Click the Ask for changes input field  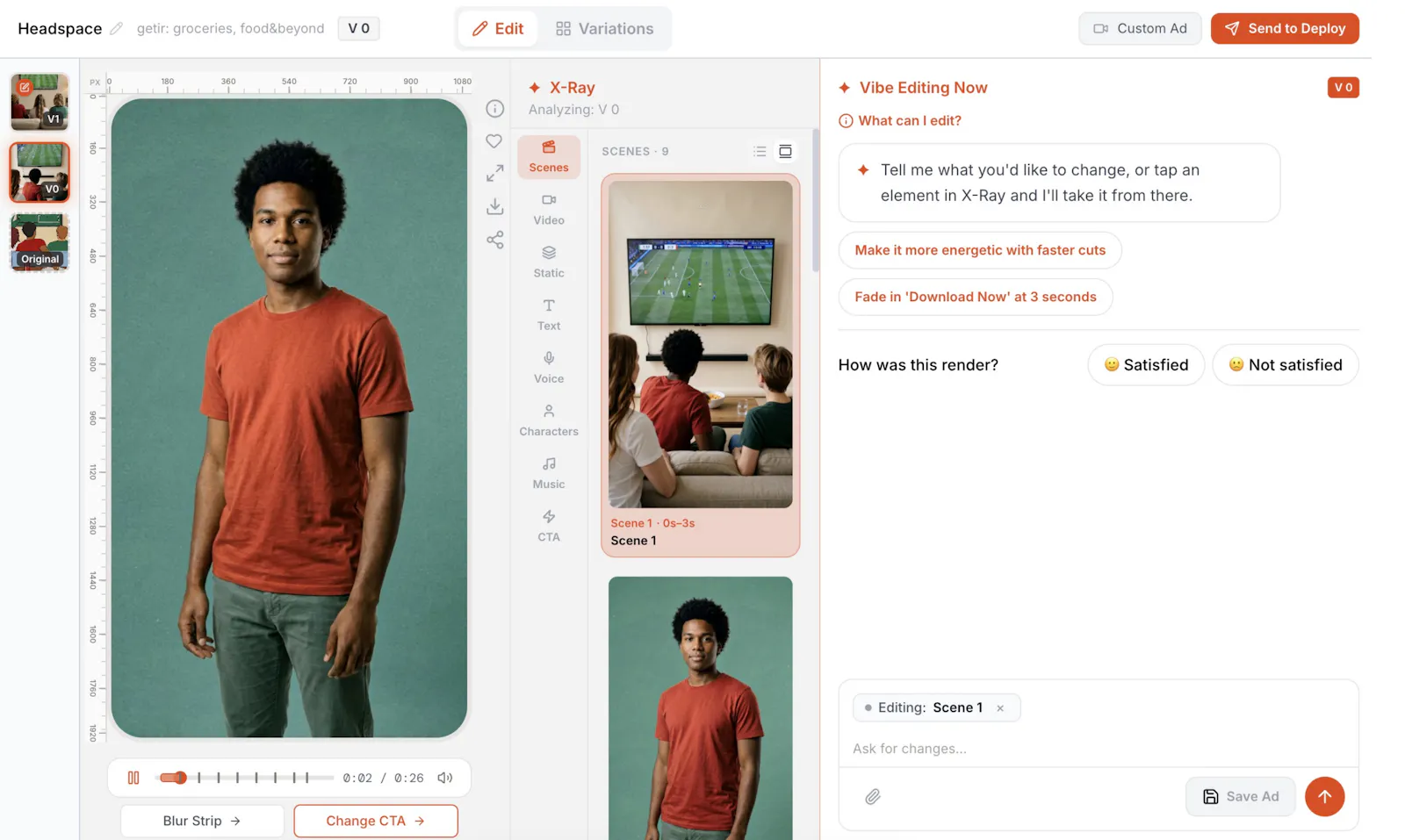[x=1098, y=749]
